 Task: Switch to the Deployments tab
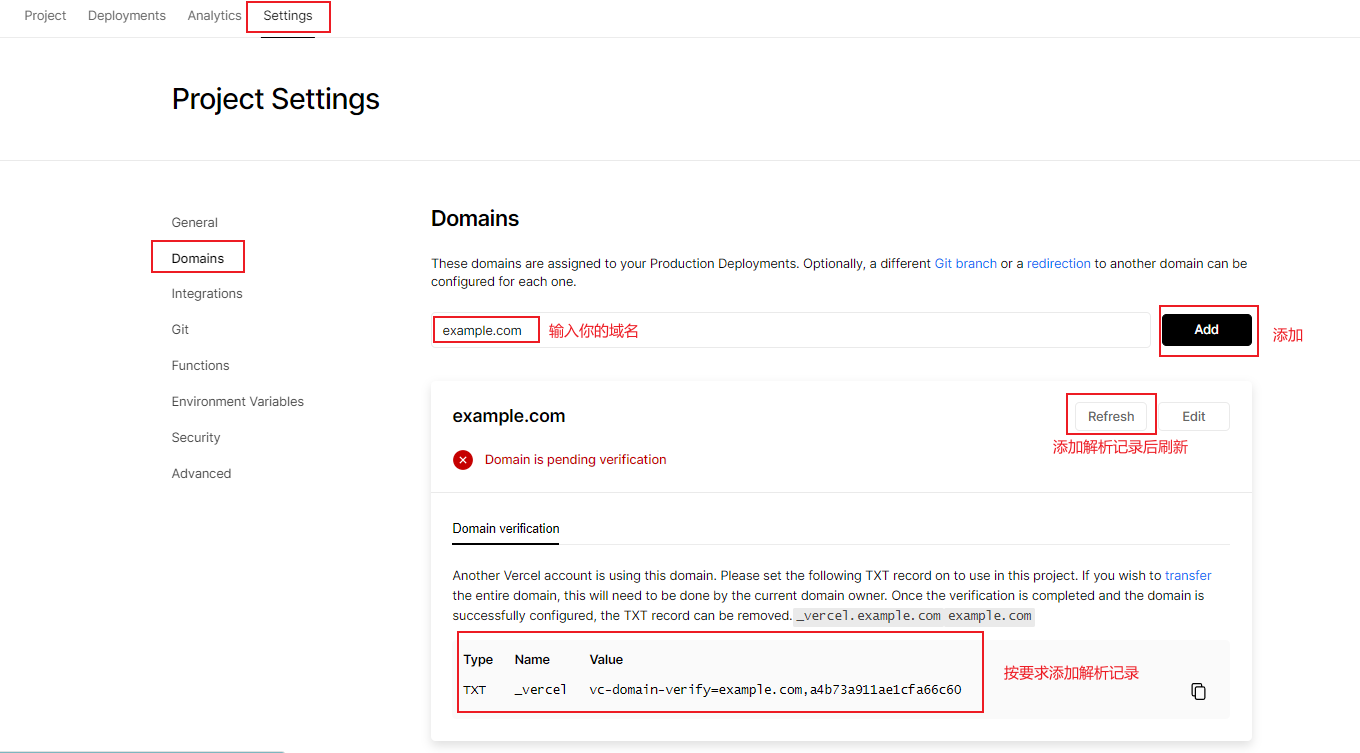(x=127, y=16)
